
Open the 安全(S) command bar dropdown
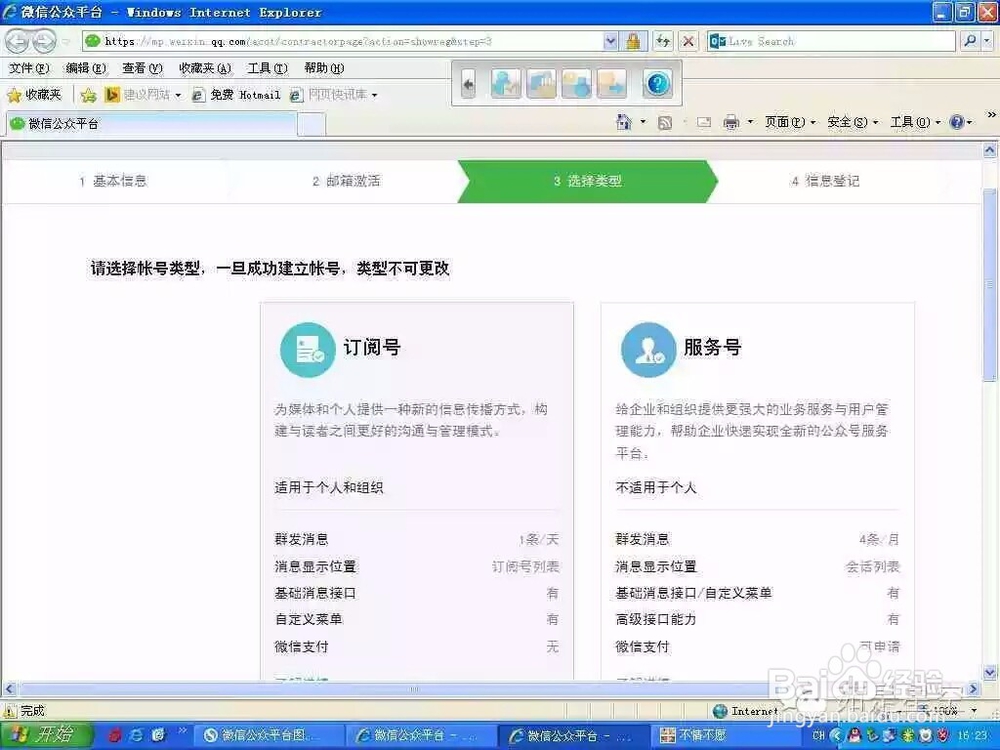(x=853, y=122)
